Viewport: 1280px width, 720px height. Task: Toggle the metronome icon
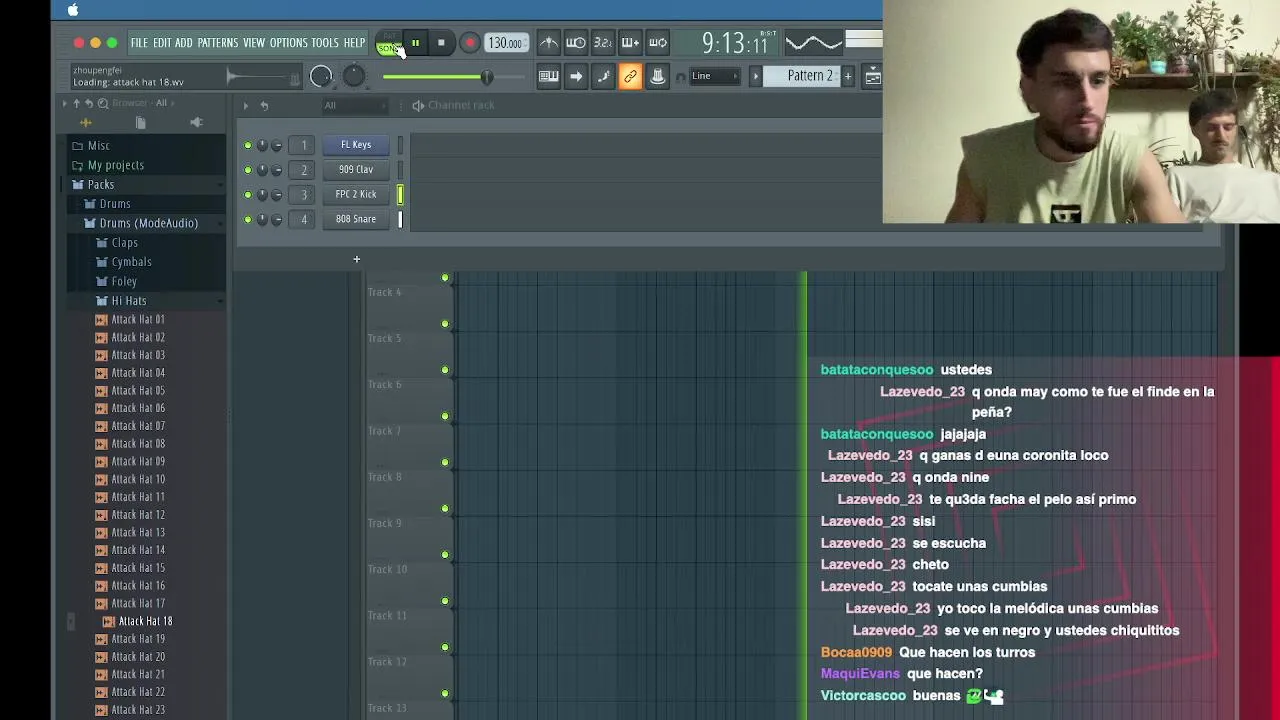point(548,43)
